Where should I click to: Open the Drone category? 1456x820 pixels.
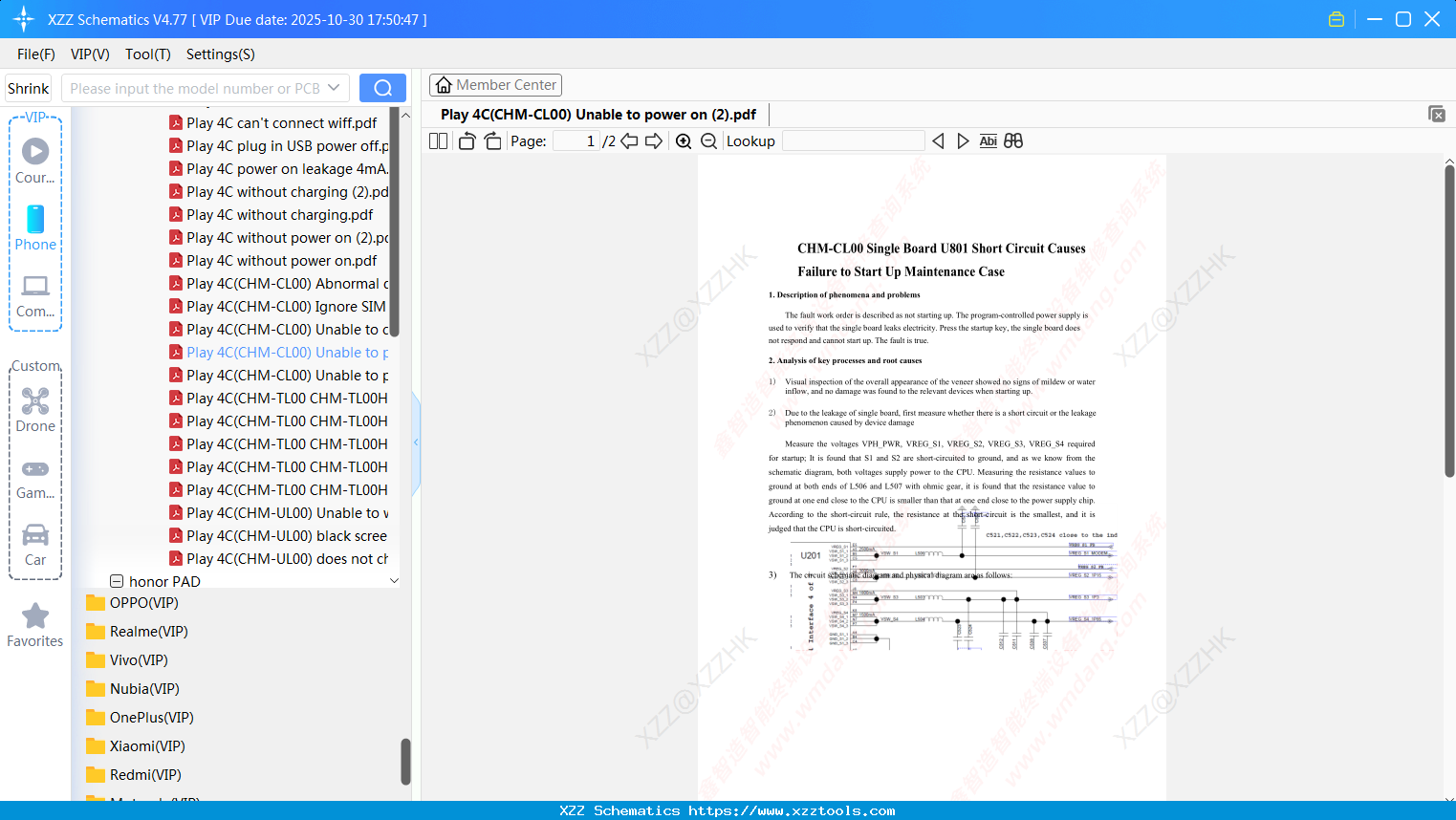coord(35,410)
